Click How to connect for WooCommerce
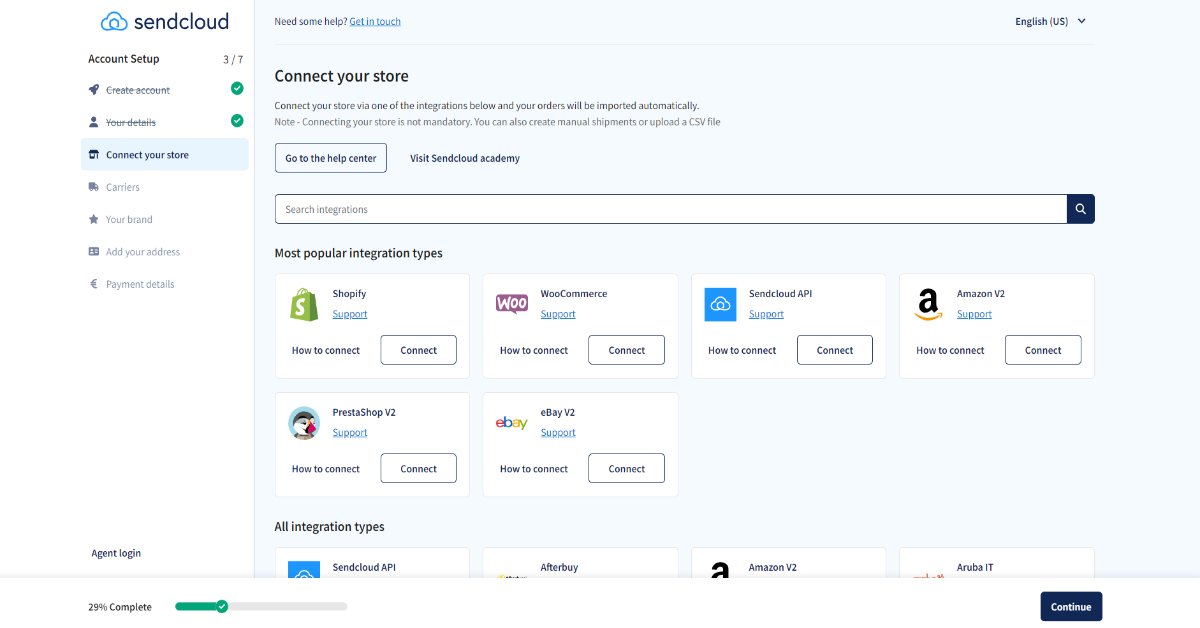The height and width of the screenshot is (628, 1200). point(534,351)
